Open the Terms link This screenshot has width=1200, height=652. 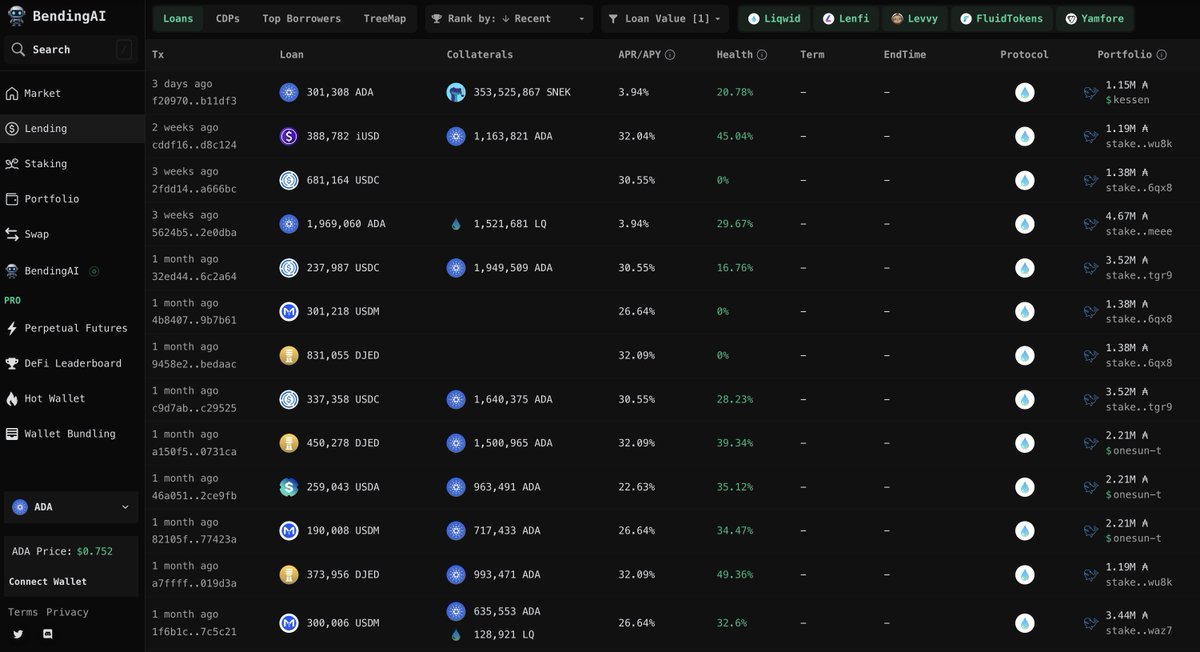click(x=23, y=612)
